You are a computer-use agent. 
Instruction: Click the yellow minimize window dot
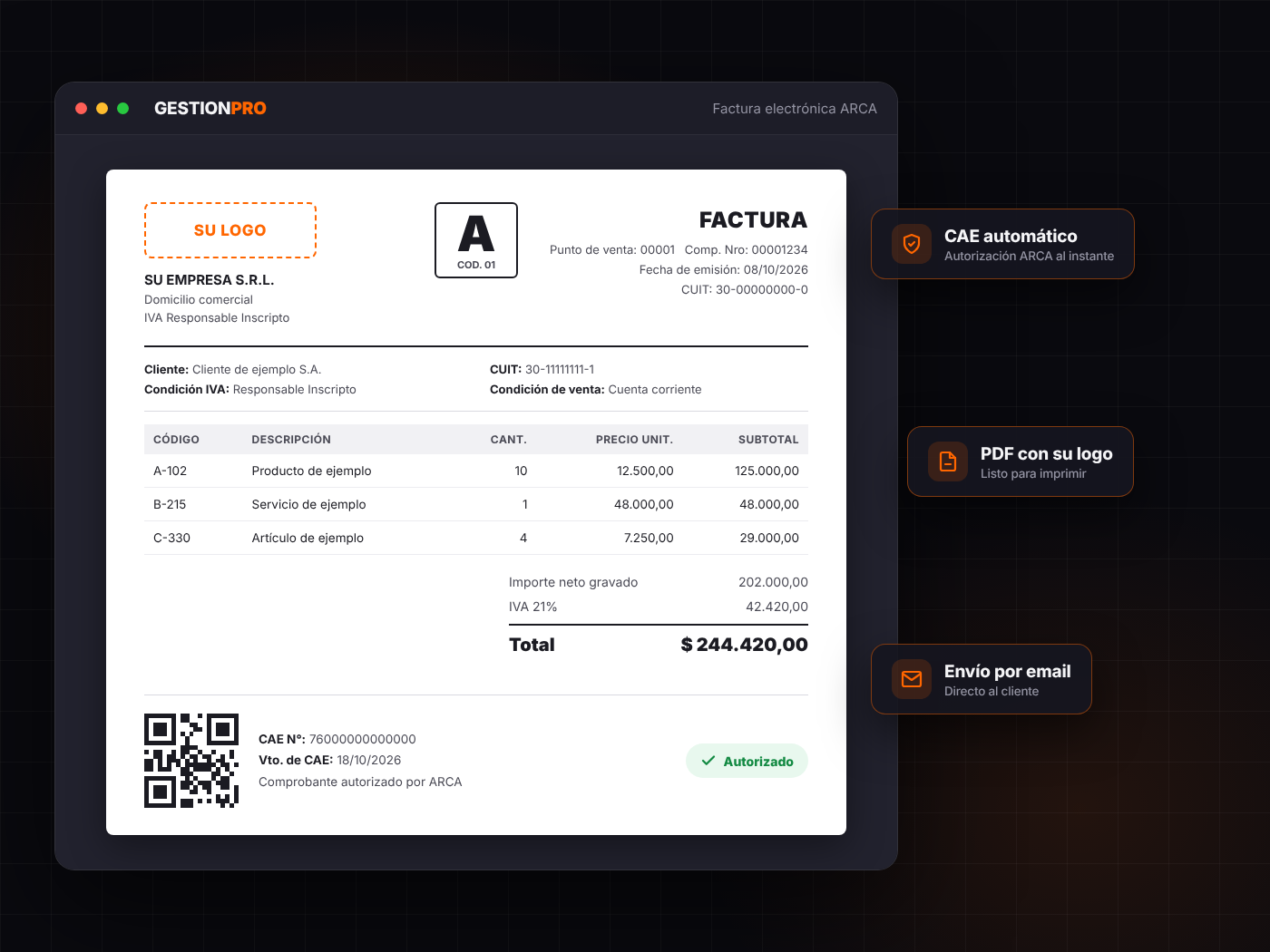[102, 108]
